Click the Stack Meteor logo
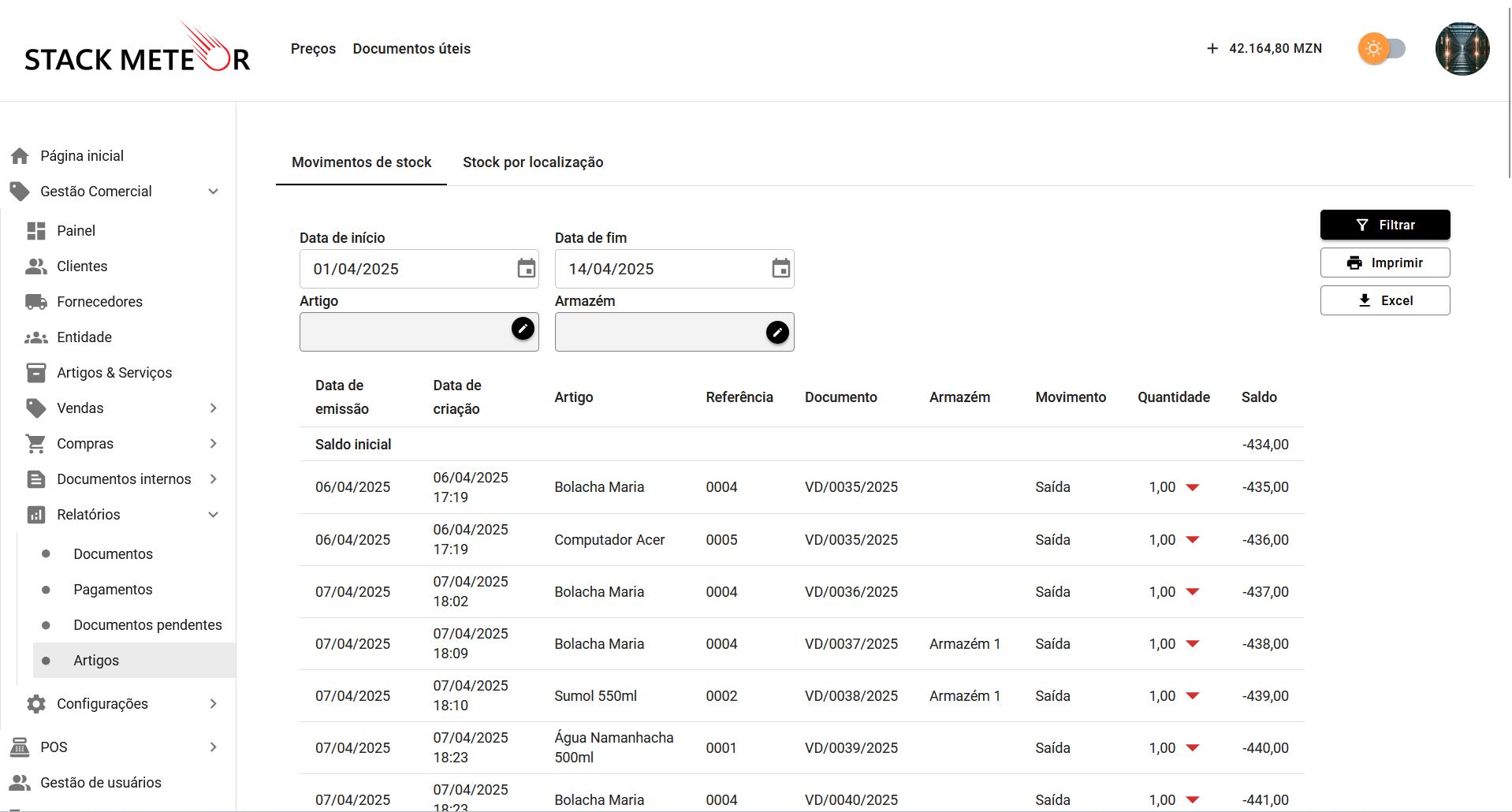This screenshot has width=1512, height=812. point(137,47)
